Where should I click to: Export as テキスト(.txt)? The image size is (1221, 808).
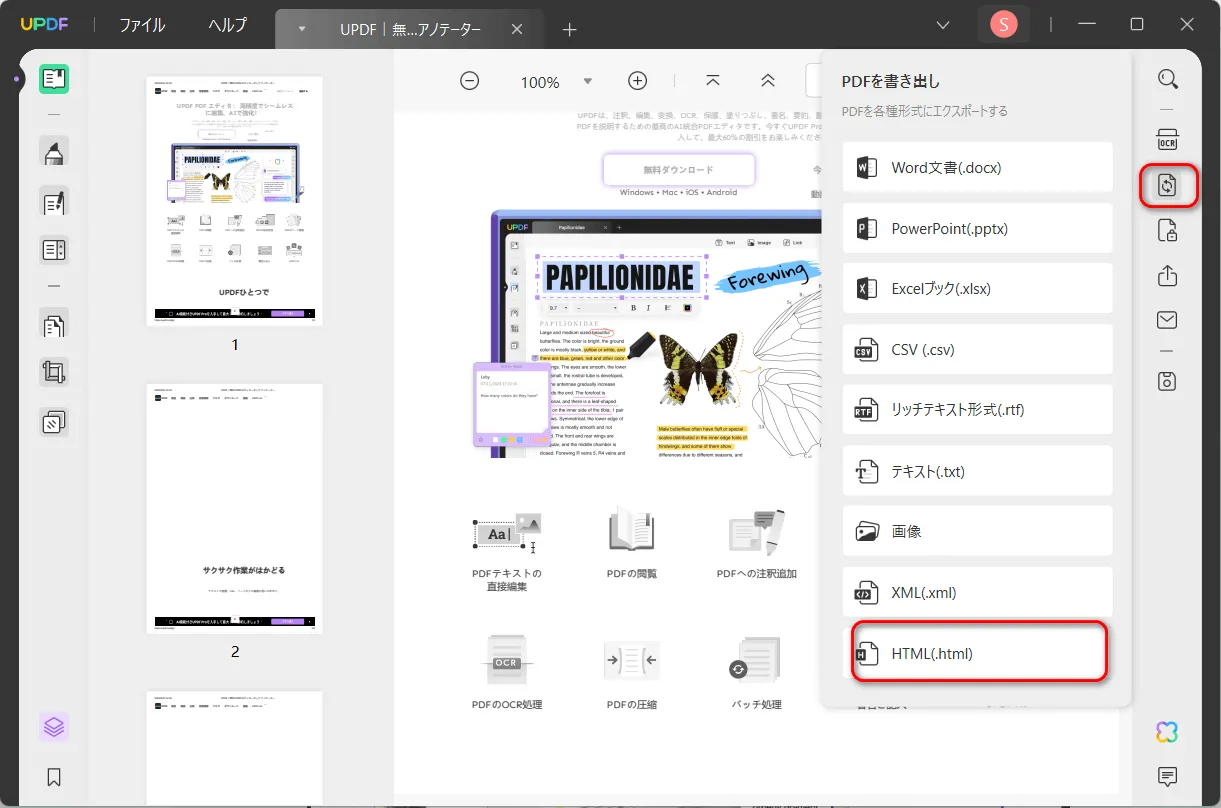point(977,471)
